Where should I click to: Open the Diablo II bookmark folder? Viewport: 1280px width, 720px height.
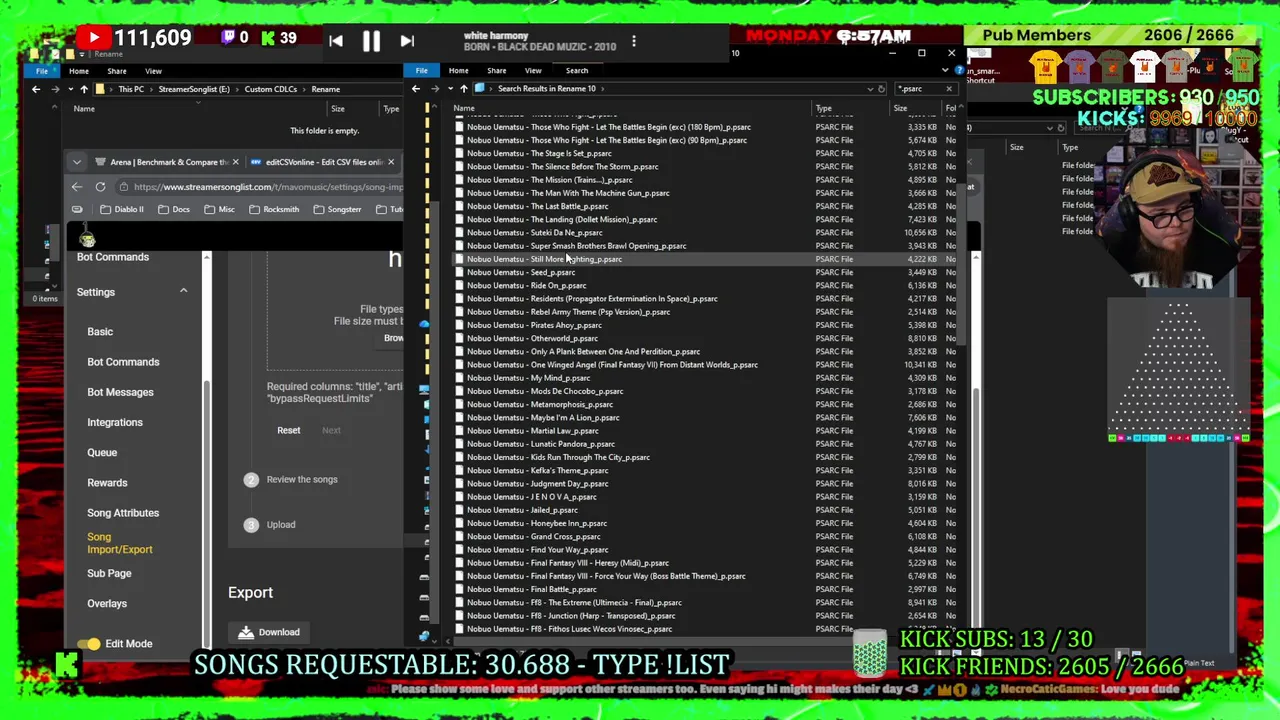[122, 209]
